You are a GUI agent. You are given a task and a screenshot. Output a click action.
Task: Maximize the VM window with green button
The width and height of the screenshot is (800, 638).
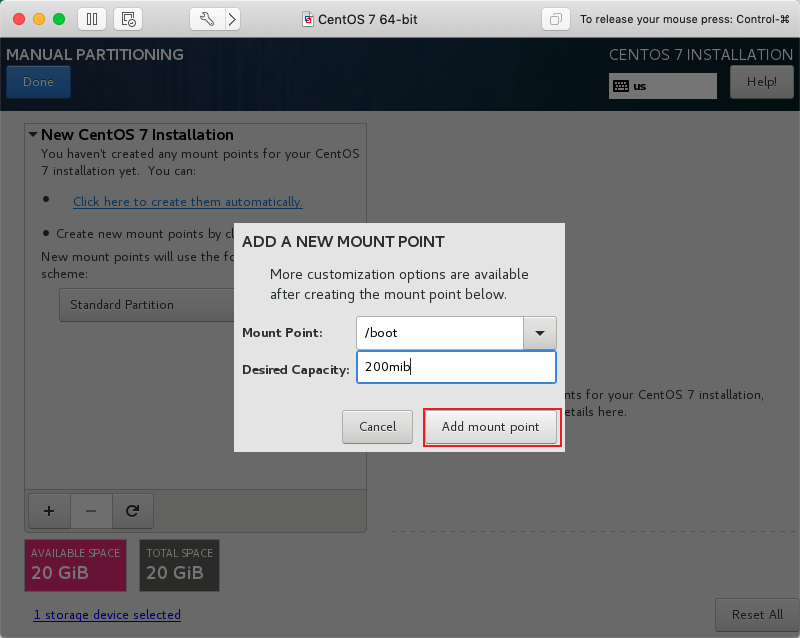point(59,19)
